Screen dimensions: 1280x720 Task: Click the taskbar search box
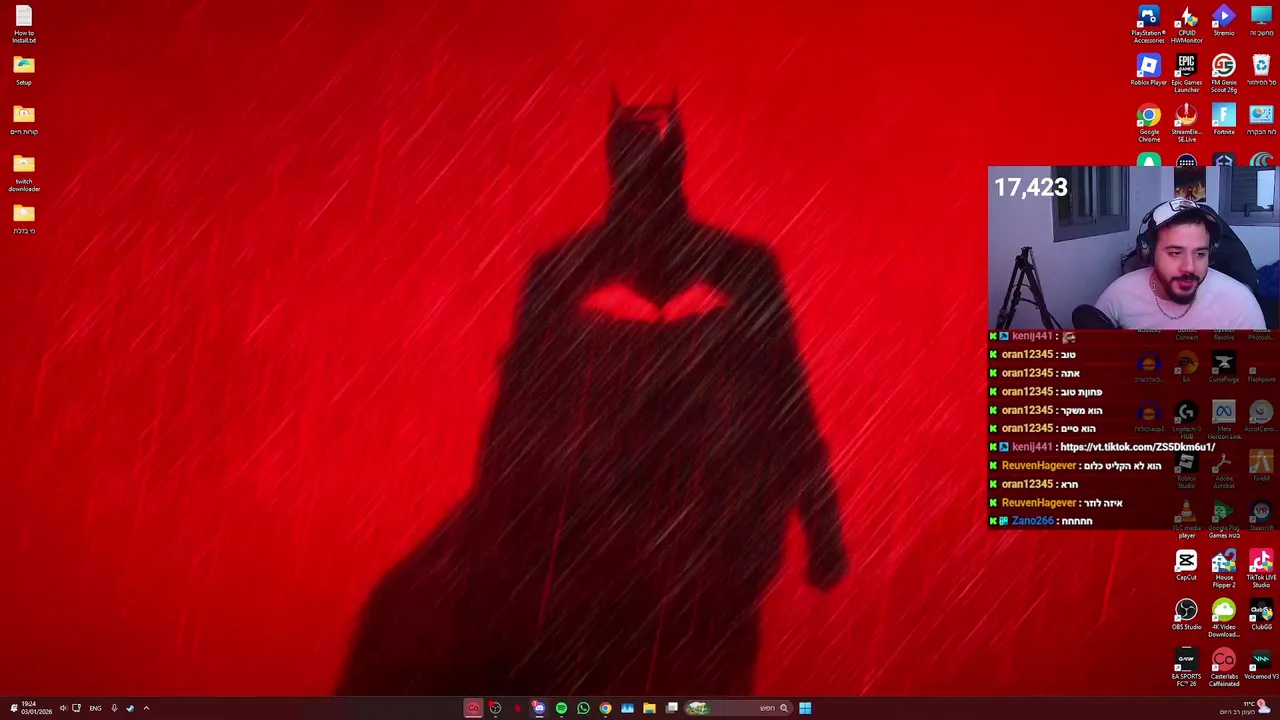coord(740,708)
